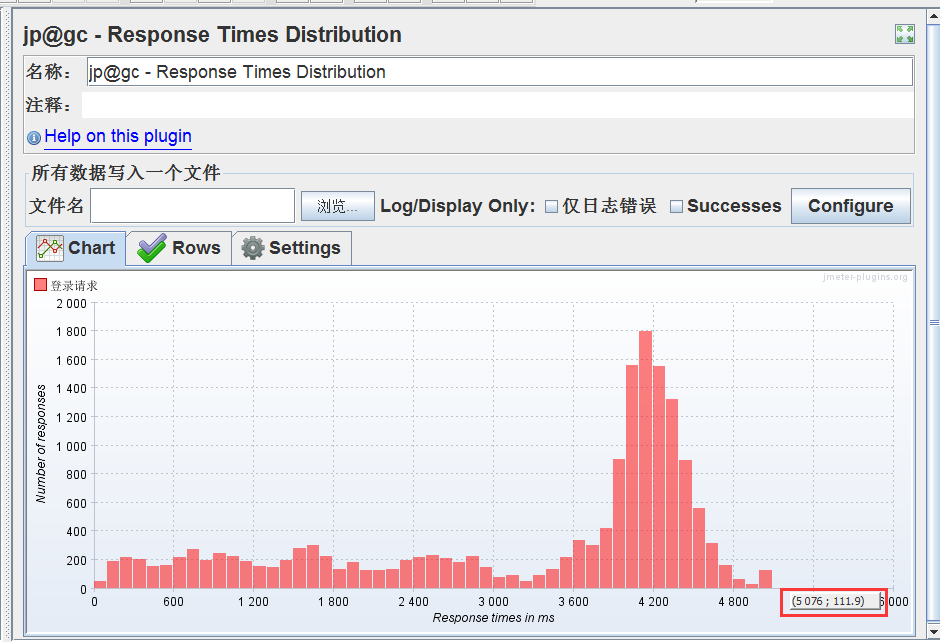The height and width of the screenshot is (642, 940).
Task: Open the Configure dialog
Action: [x=851, y=206]
